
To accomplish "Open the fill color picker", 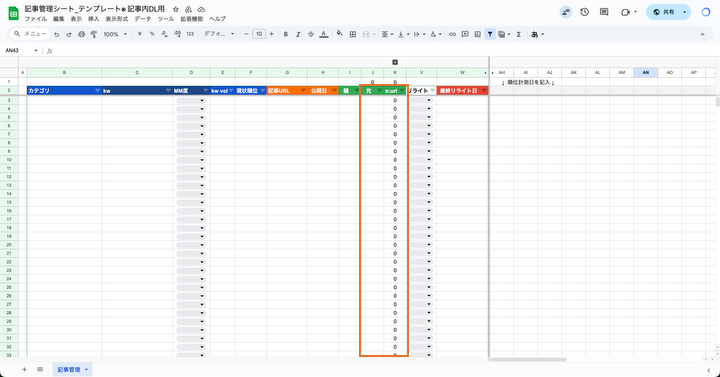I will [339, 34].
